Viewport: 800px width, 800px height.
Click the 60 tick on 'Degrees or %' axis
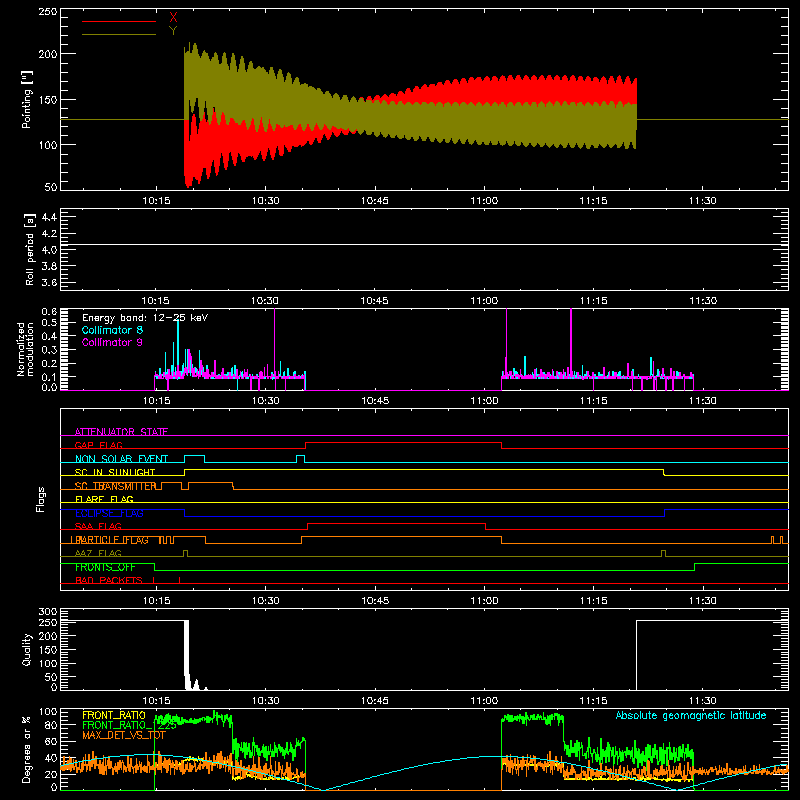click(51, 741)
